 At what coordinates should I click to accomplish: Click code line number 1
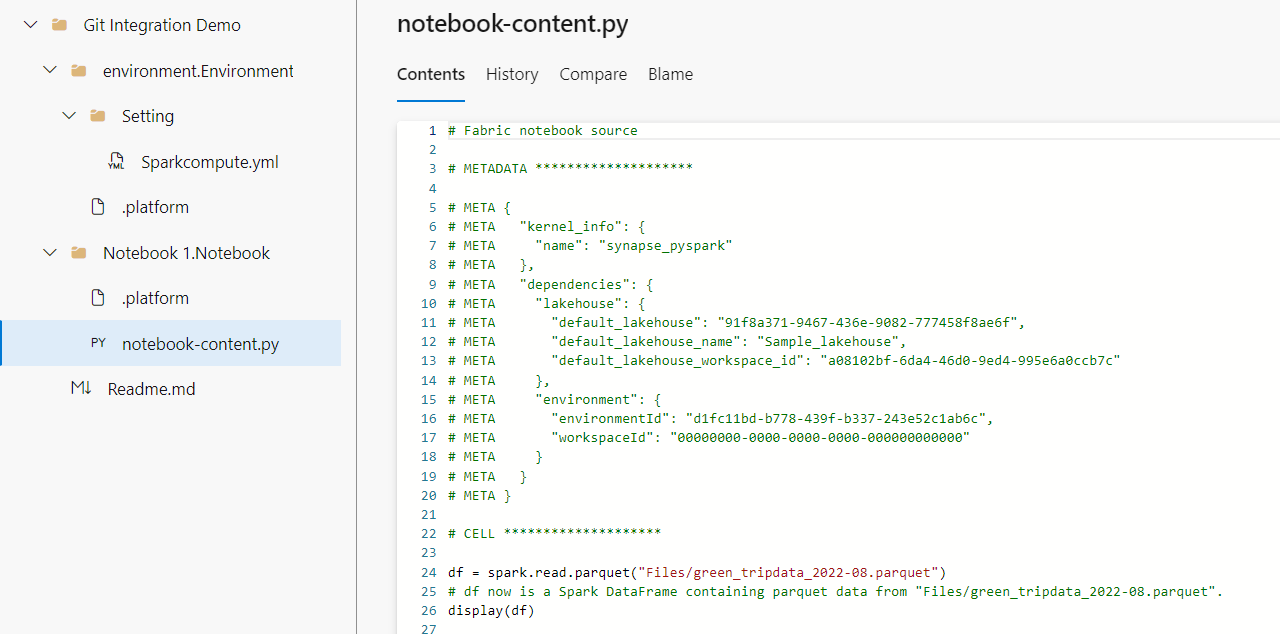point(432,131)
